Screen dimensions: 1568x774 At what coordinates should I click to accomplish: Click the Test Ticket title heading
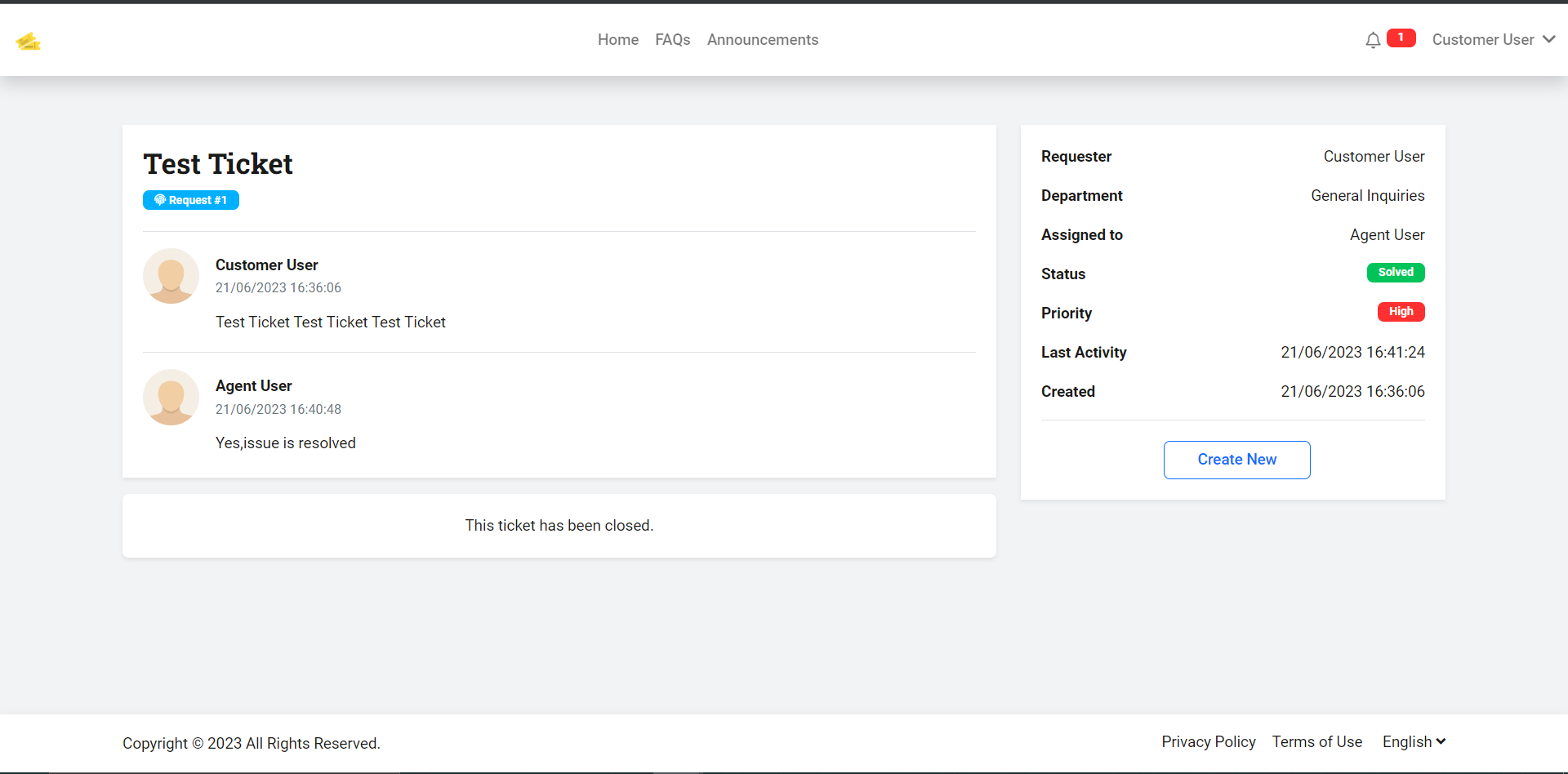click(217, 163)
